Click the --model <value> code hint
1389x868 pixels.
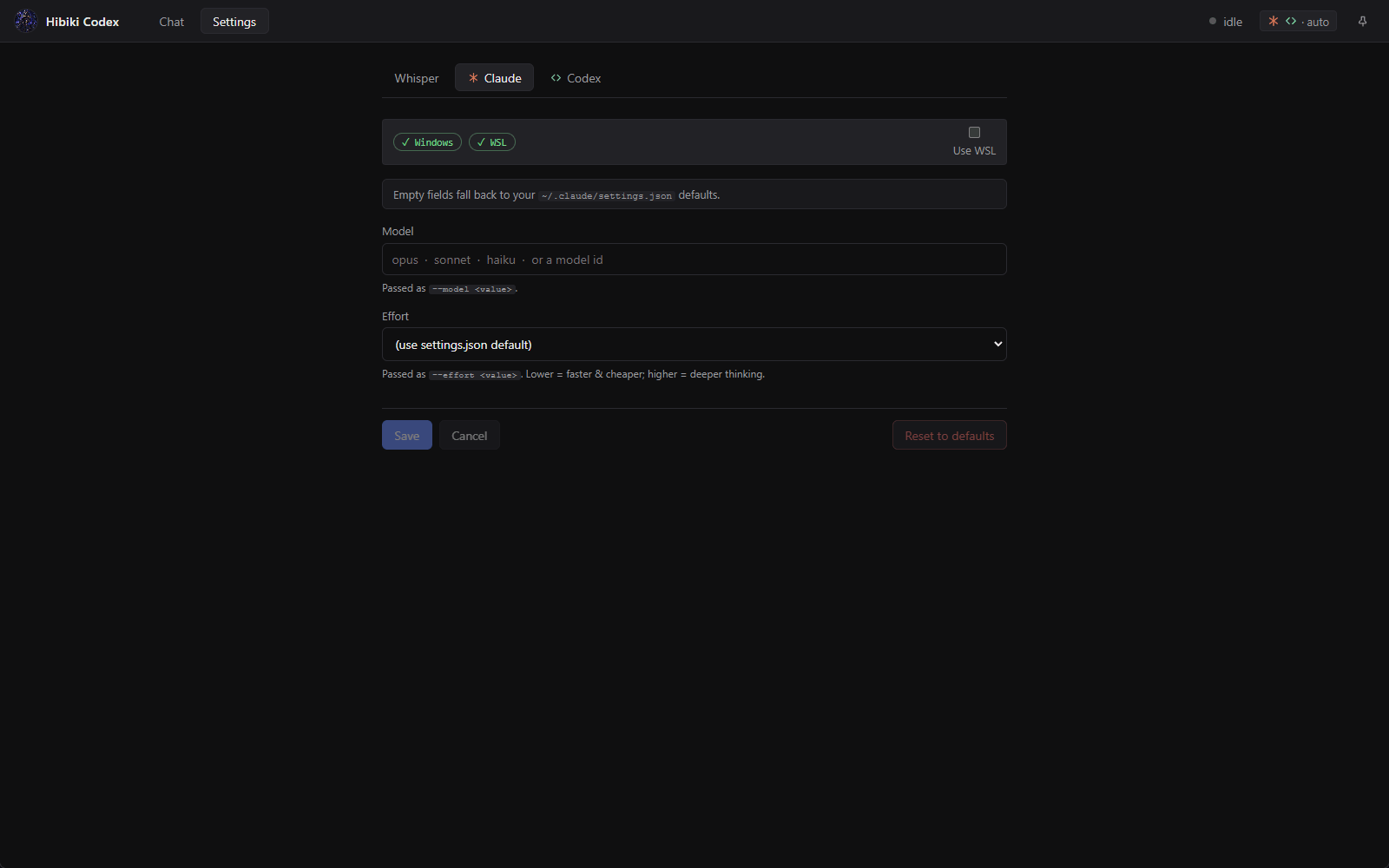[472, 289]
